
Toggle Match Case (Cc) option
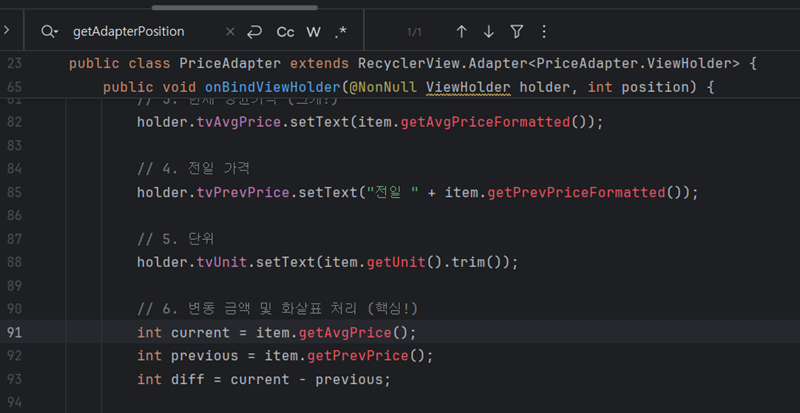coord(286,32)
